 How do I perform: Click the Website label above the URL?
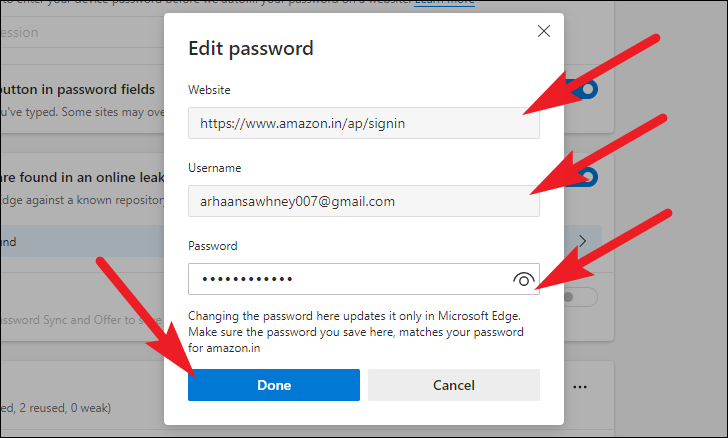[209, 90]
